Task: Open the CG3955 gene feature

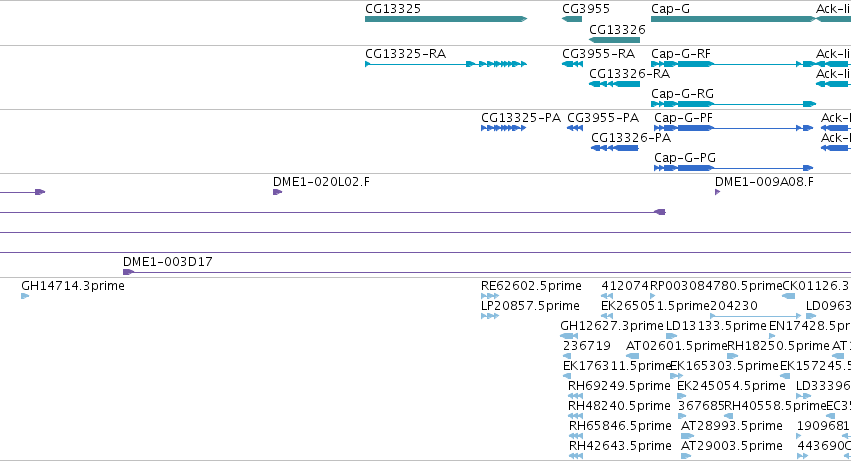Action: [571, 19]
